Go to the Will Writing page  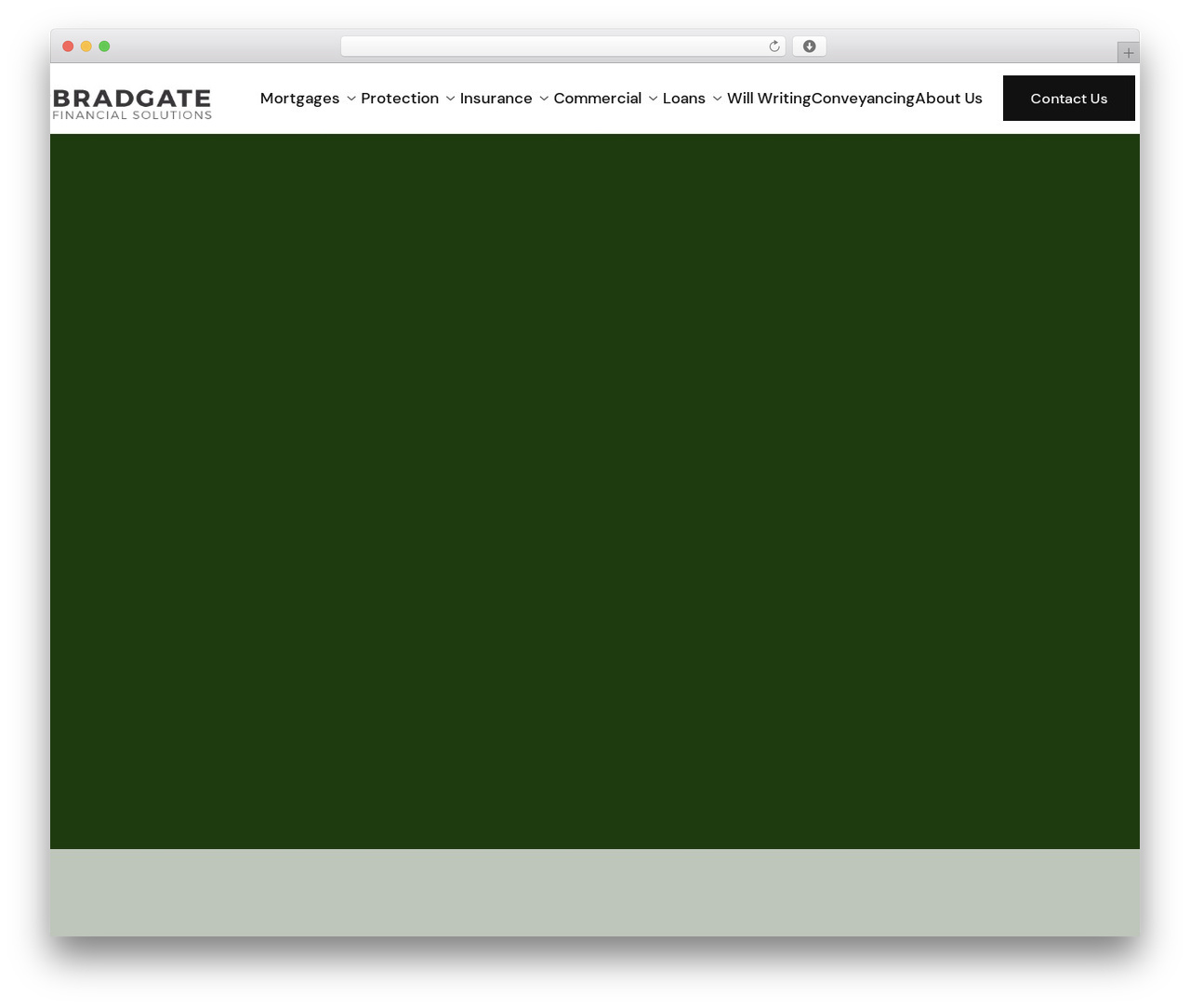coord(769,99)
